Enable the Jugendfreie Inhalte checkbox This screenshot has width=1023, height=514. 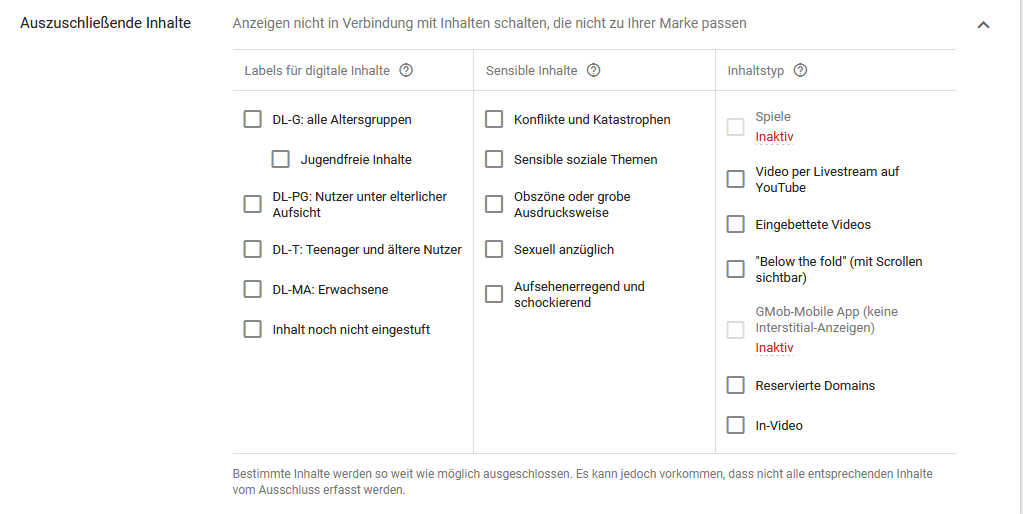pyautogui.click(x=281, y=160)
